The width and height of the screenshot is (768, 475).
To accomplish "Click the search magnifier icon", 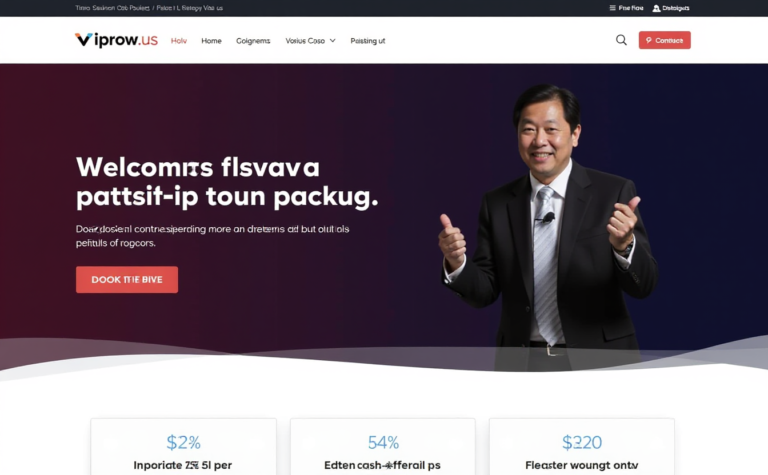I will [621, 40].
